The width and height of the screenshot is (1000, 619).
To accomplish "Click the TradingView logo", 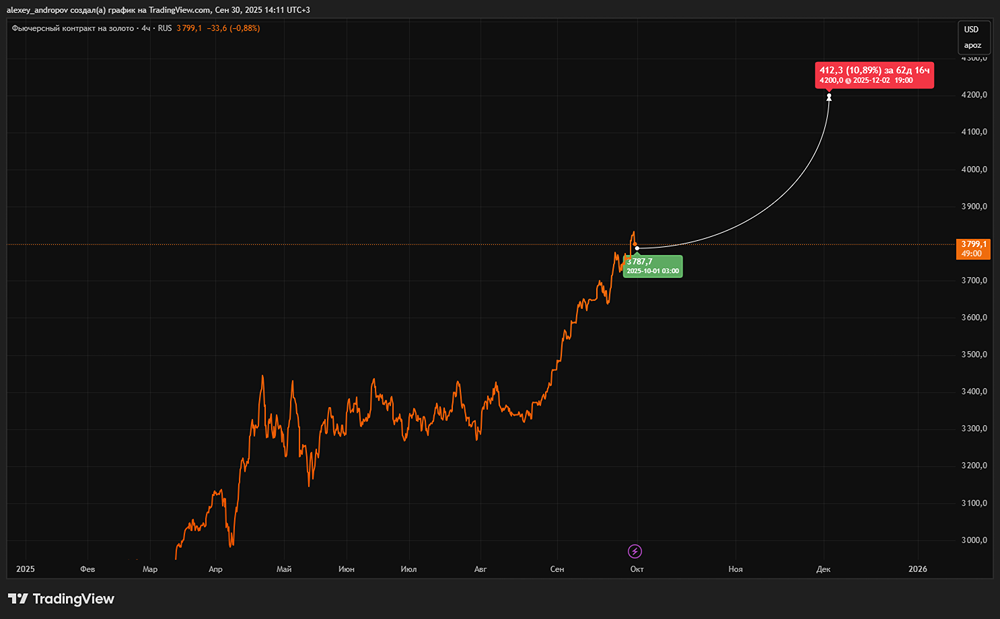I will pos(61,599).
